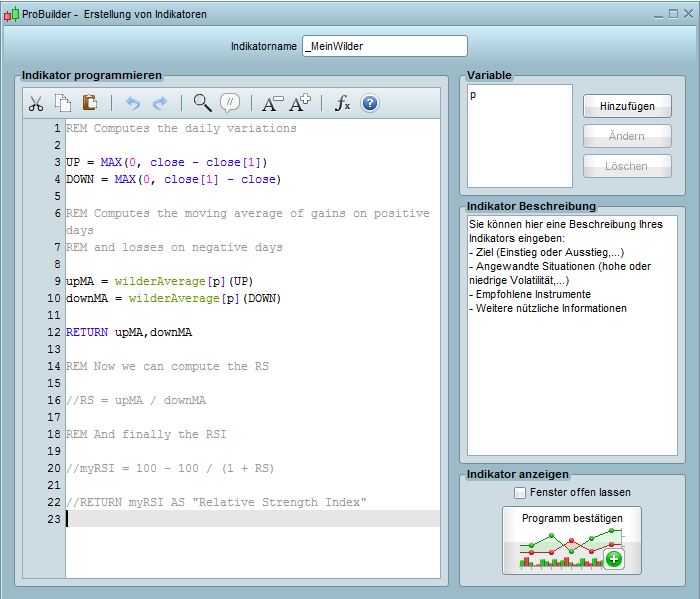Image resolution: width=700 pixels, height=599 pixels.
Task: Open help with the blue question mark icon
Action: click(x=370, y=103)
